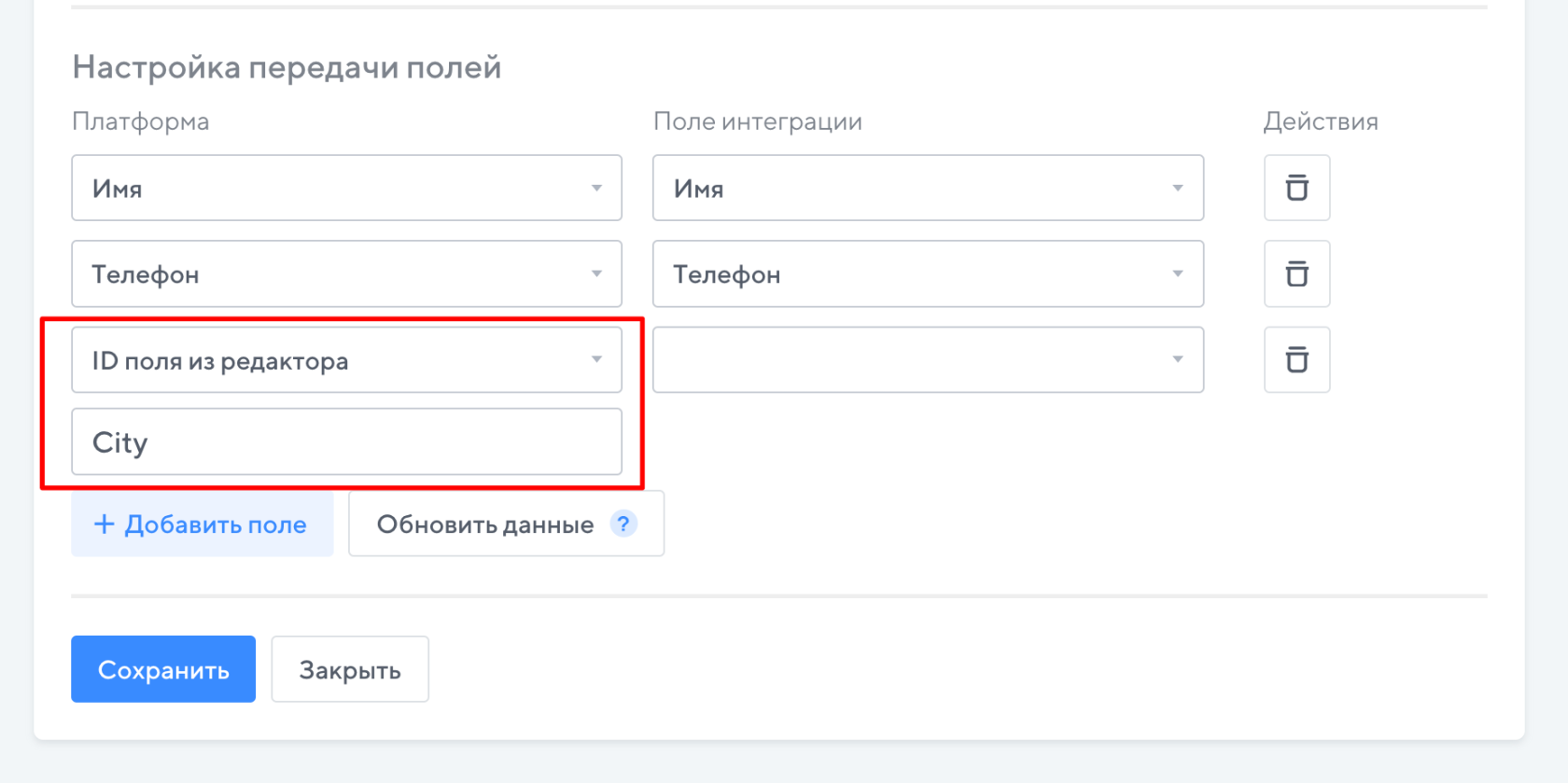This screenshot has height=783, width=1568.
Task: Open the ID поля из редактора dropdown
Action: click(x=346, y=359)
